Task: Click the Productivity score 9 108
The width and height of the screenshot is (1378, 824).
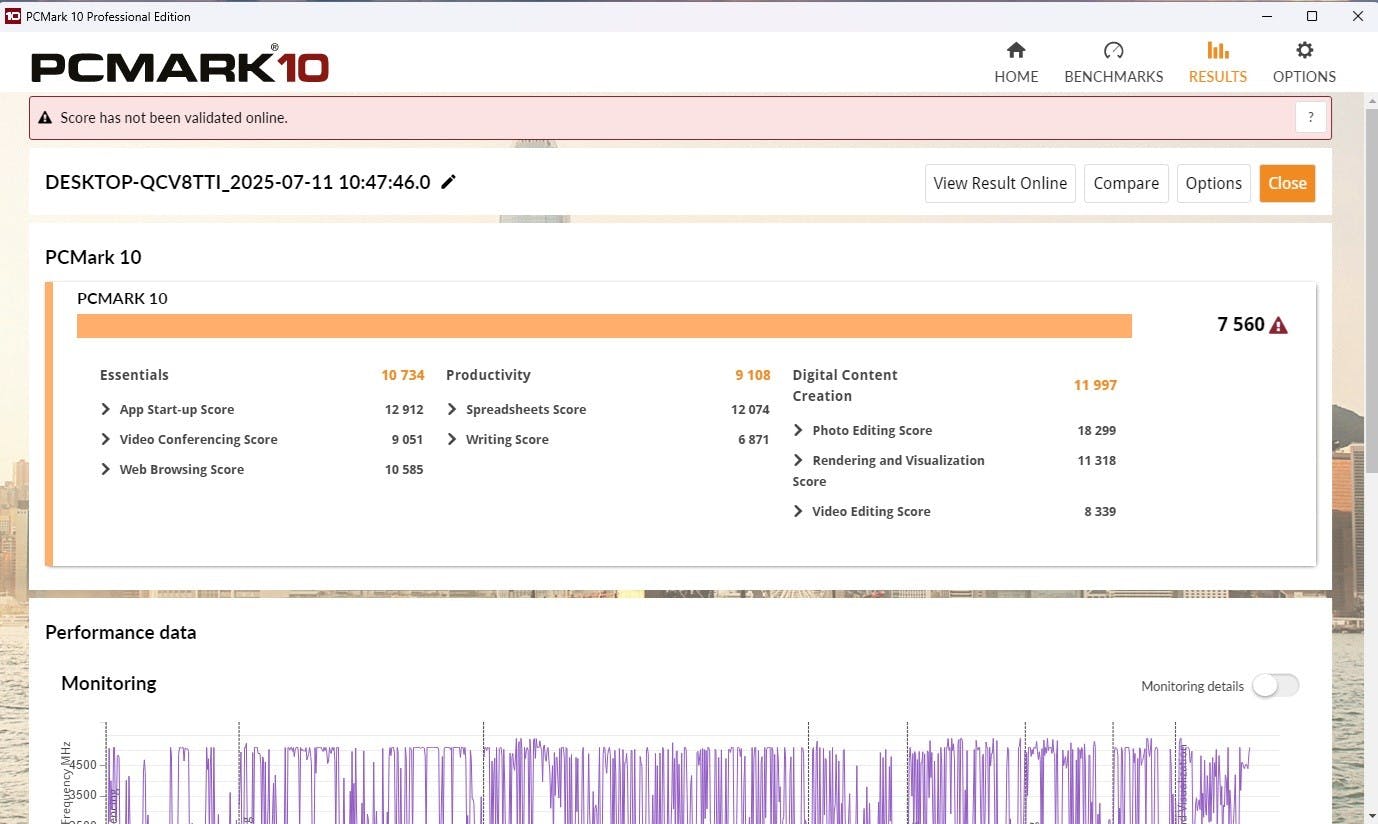Action: point(753,375)
